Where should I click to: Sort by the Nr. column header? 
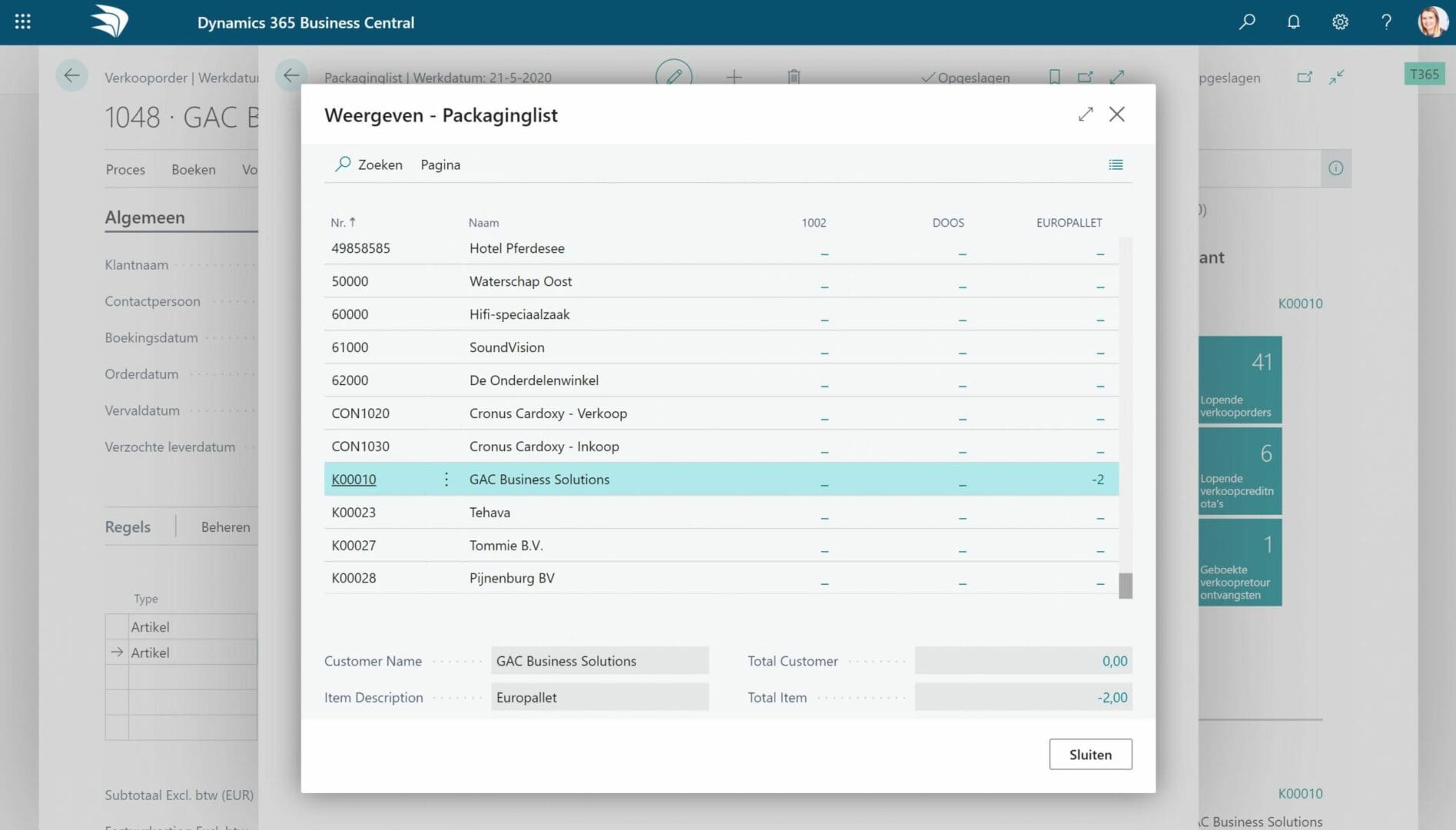343,223
